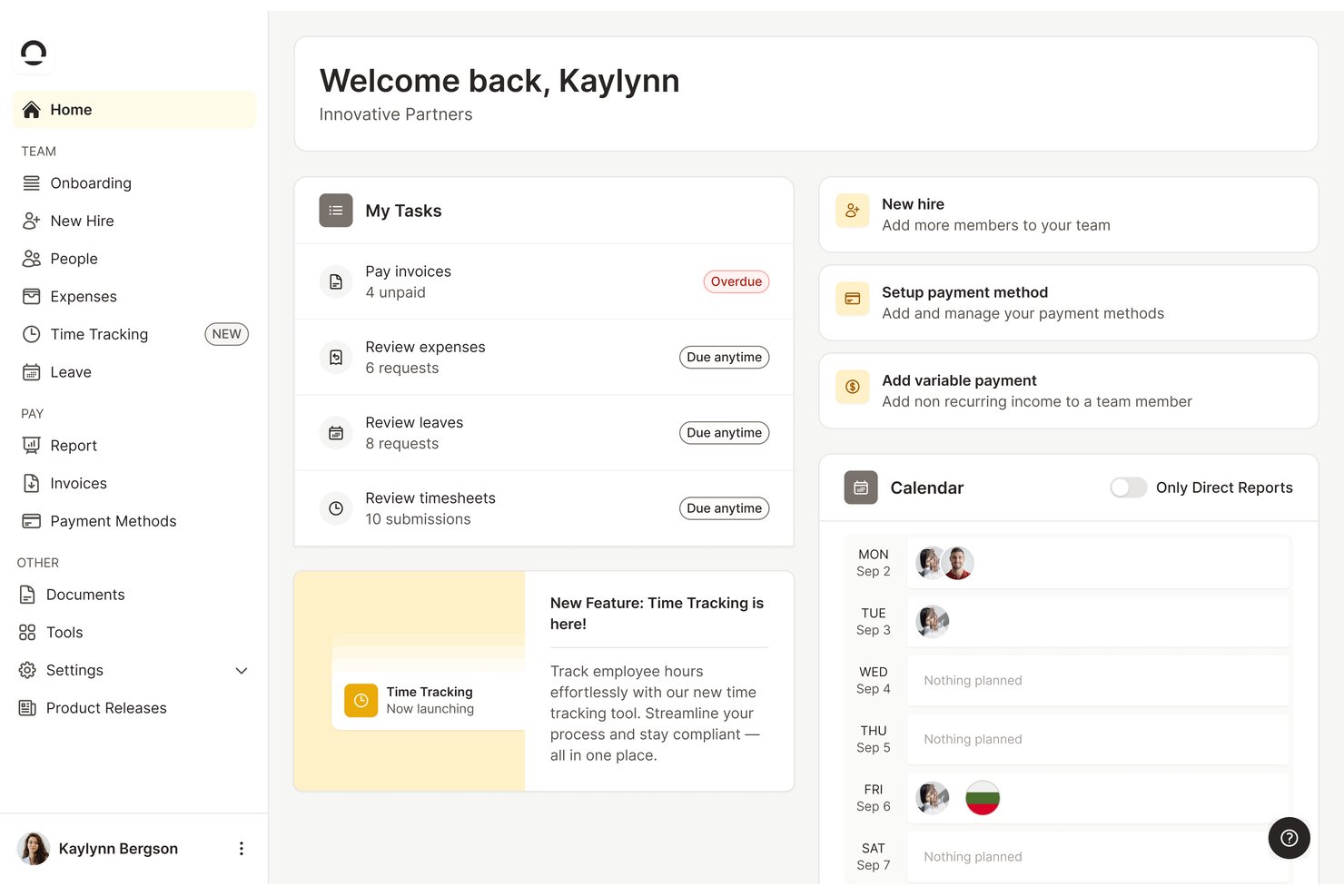This screenshot has width=1344, height=896.
Task: Open the help question mark button
Action: 1289,838
